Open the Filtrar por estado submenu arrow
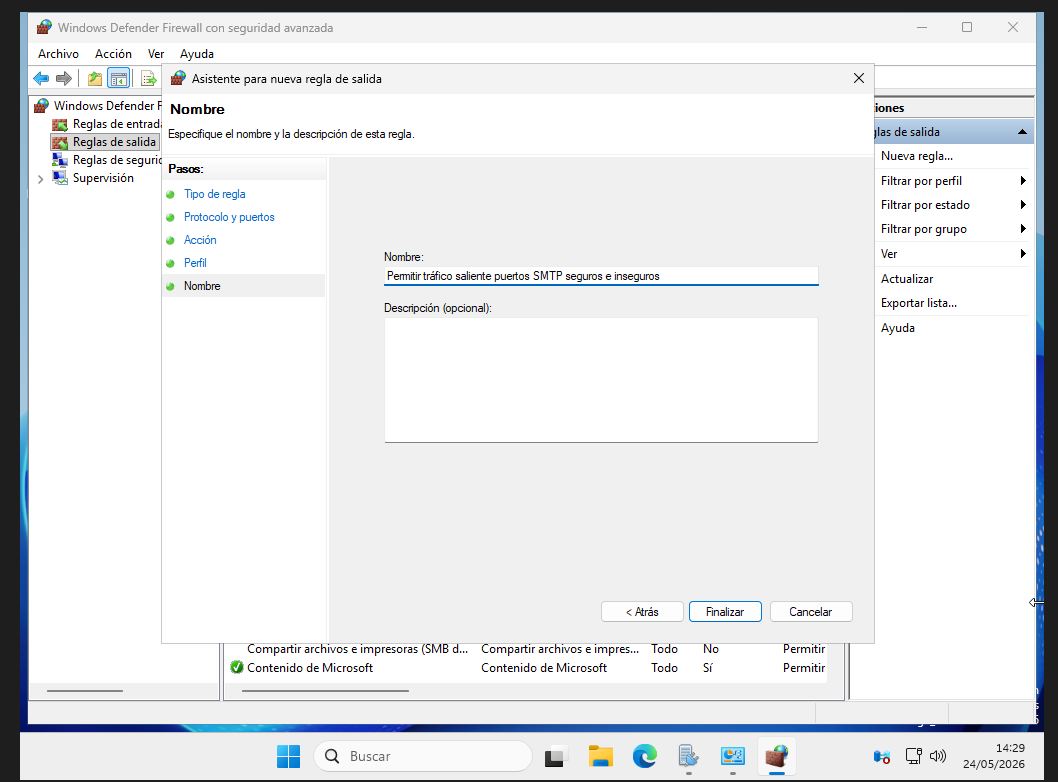The width and height of the screenshot is (1058, 782). [x=1023, y=205]
